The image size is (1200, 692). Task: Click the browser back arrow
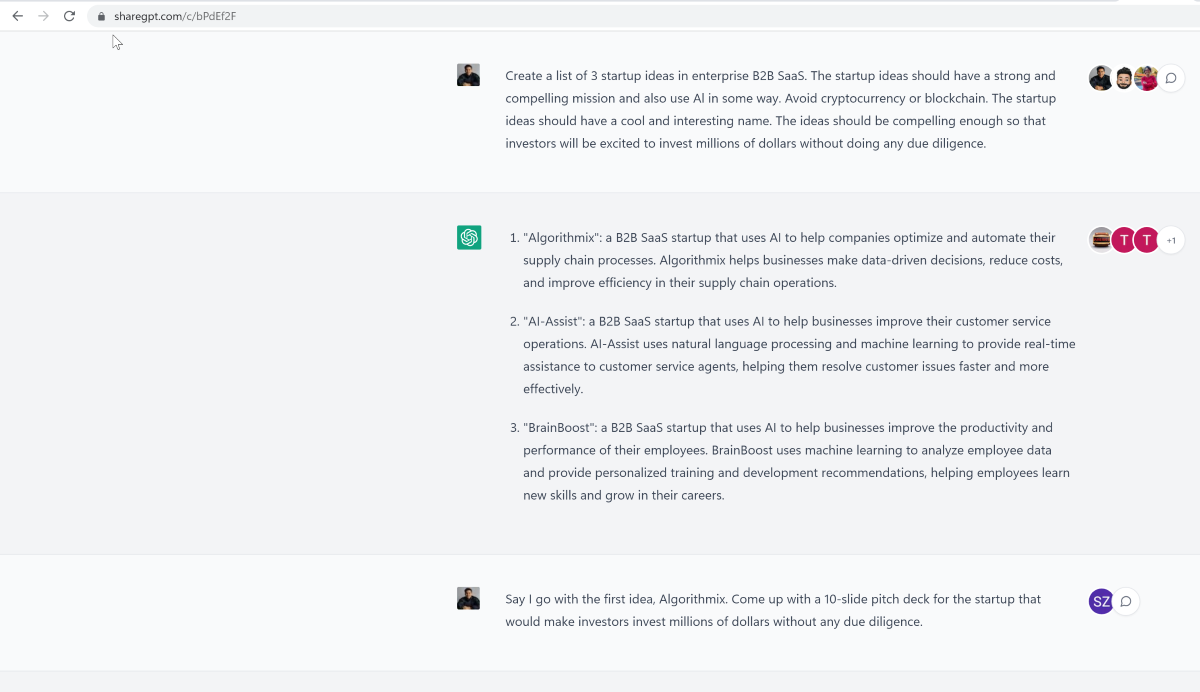point(17,16)
